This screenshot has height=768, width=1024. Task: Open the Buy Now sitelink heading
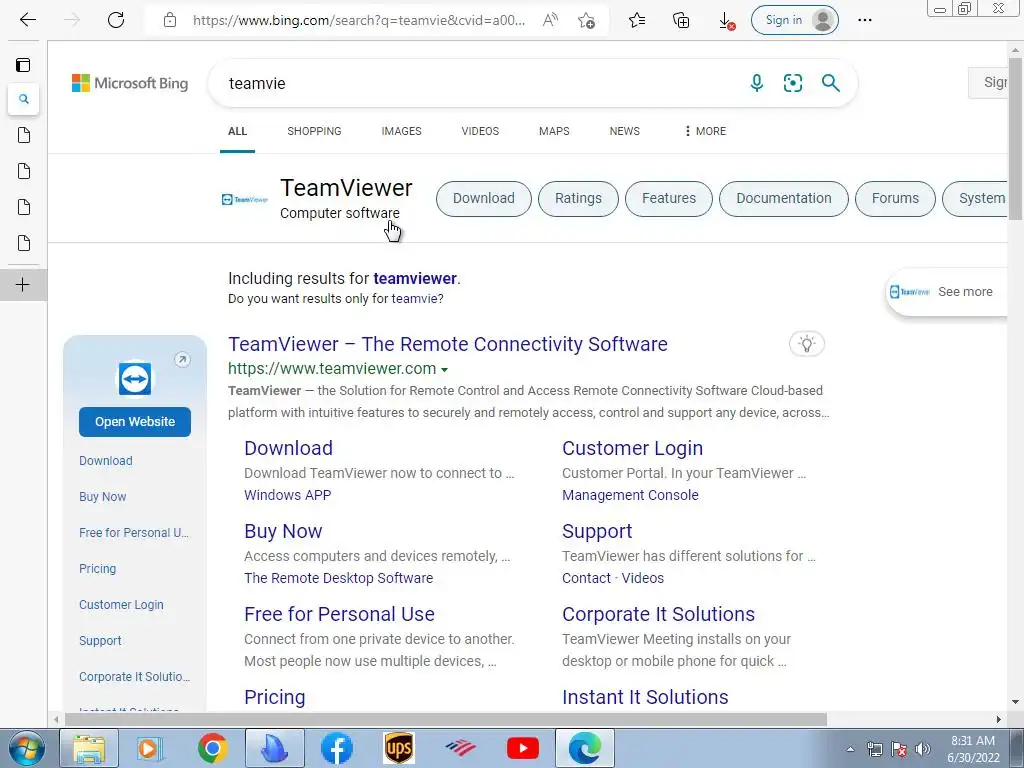pos(283,532)
